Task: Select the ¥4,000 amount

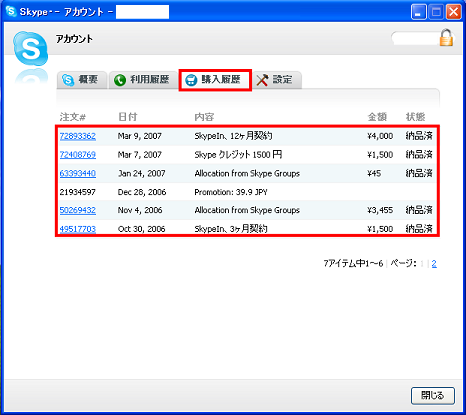Action: click(x=380, y=136)
